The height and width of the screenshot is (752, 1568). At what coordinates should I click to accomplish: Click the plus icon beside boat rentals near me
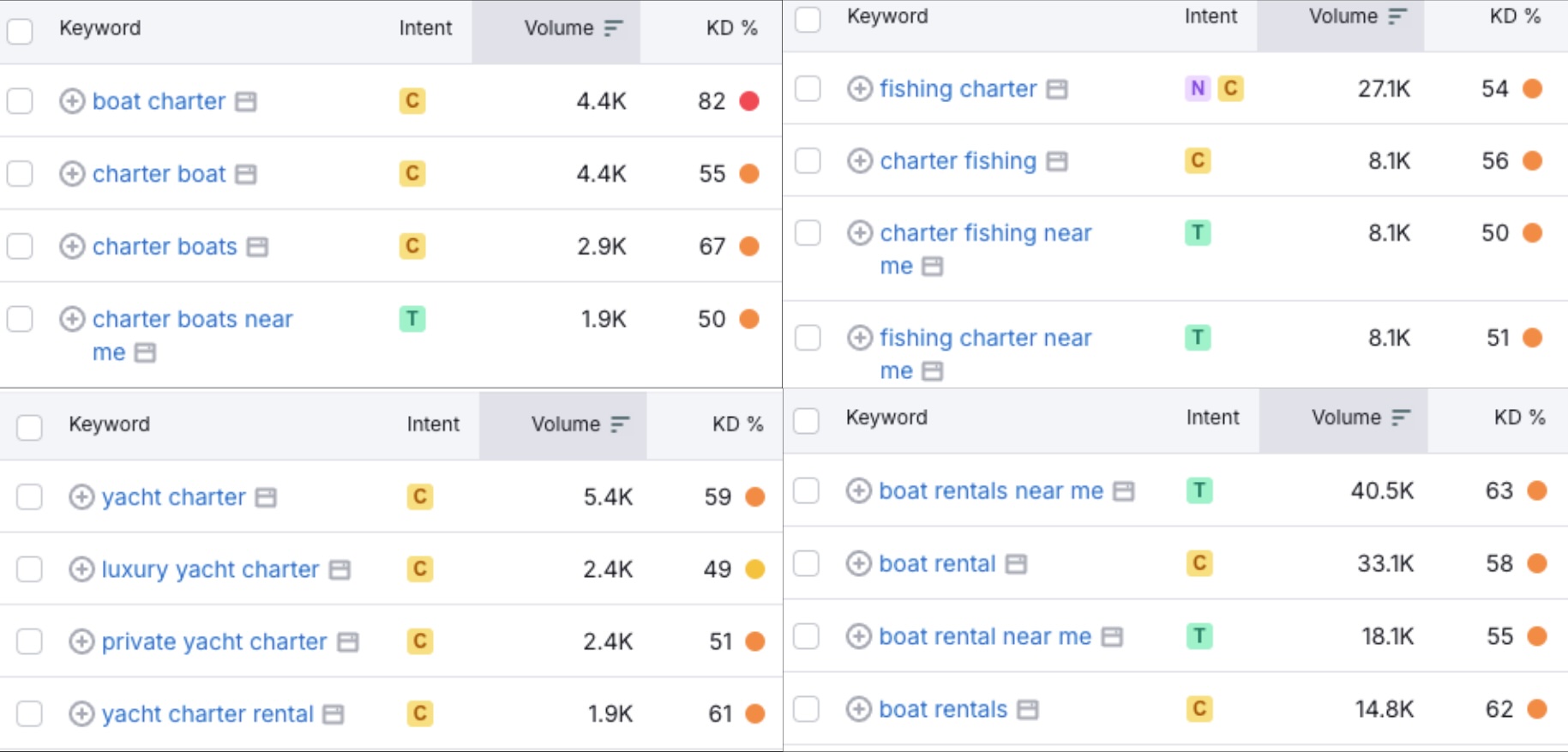(x=859, y=490)
